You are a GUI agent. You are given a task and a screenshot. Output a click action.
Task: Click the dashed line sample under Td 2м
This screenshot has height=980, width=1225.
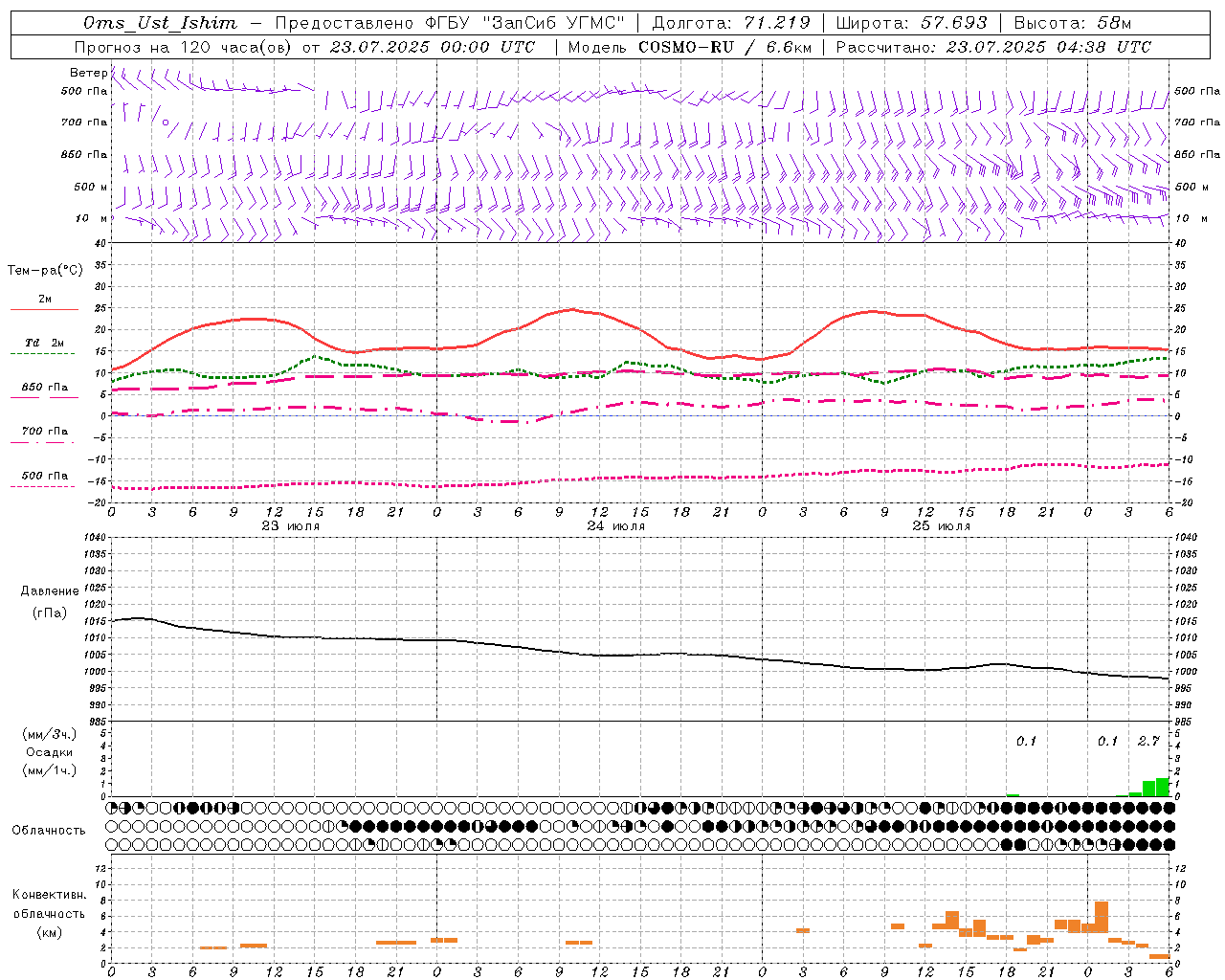point(42,353)
